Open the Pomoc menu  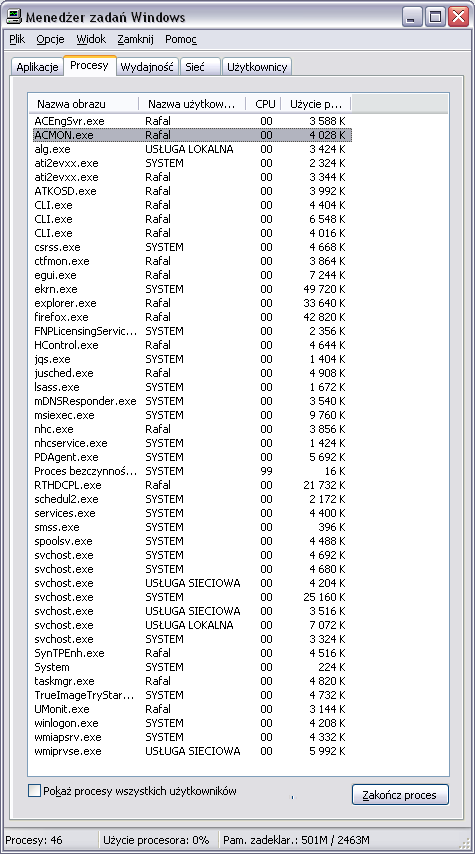[x=181, y=39]
